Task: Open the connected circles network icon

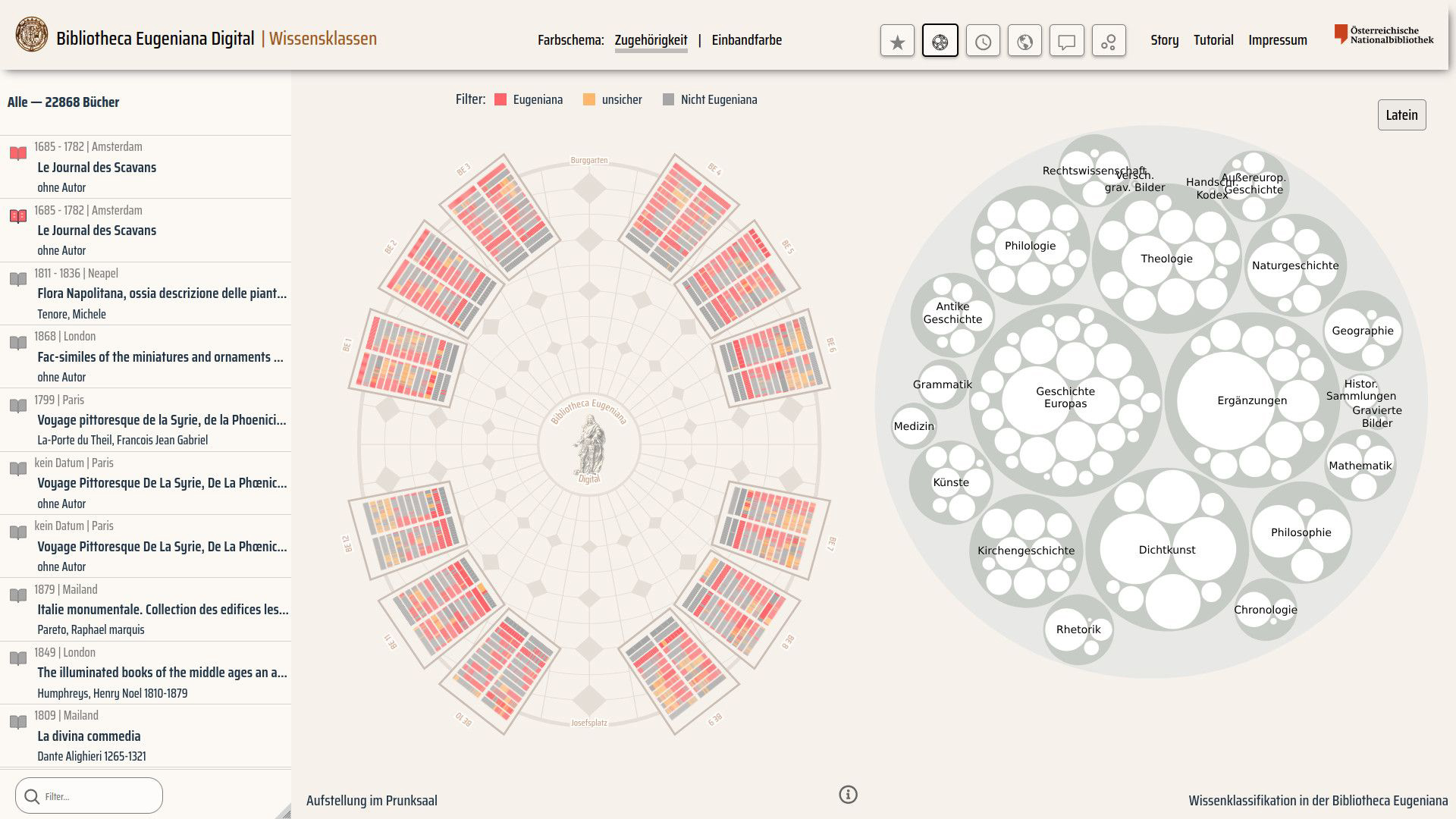Action: coord(1109,41)
